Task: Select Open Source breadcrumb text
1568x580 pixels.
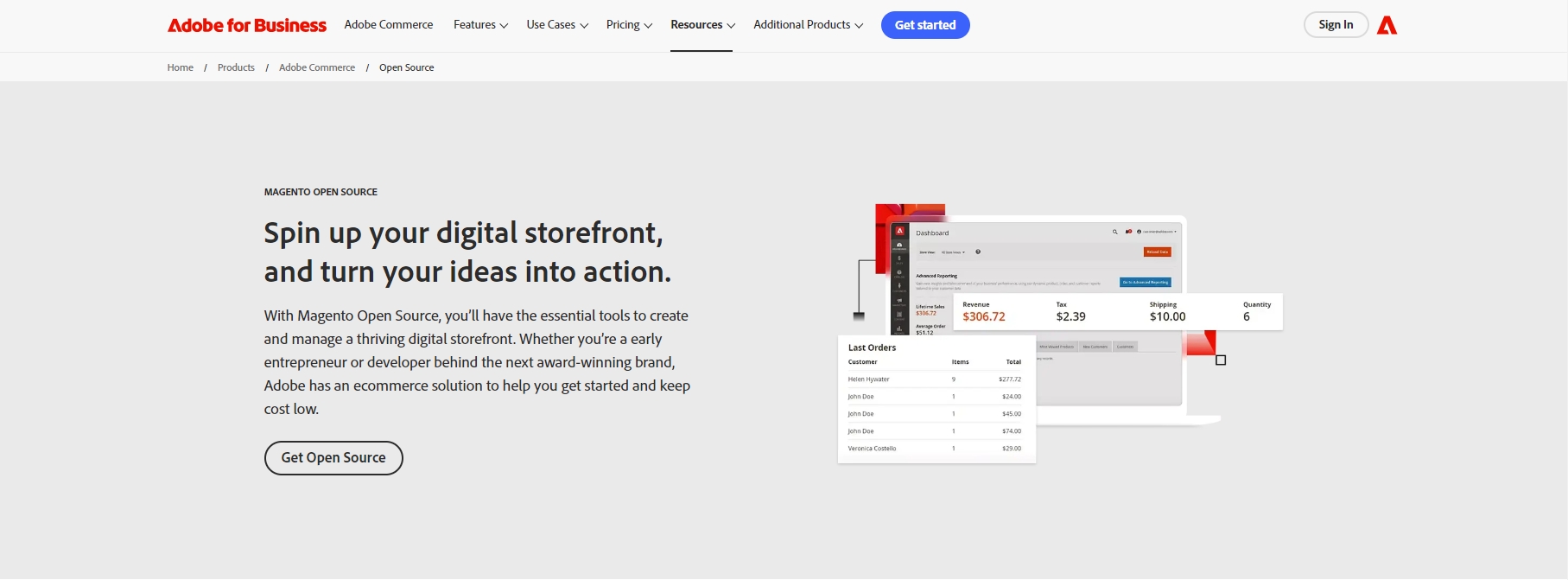Action: (x=407, y=67)
